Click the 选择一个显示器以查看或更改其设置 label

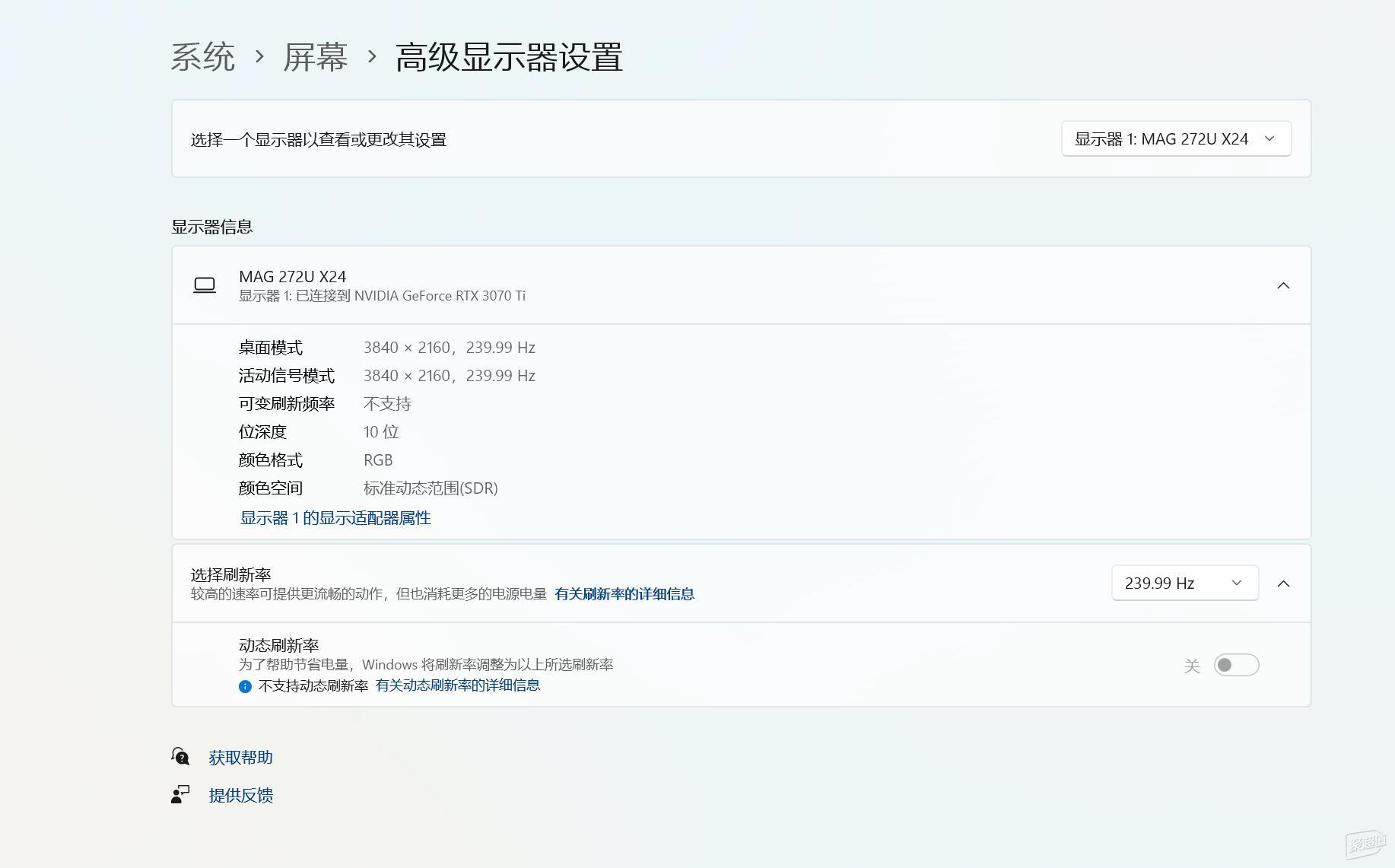point(318,139)
